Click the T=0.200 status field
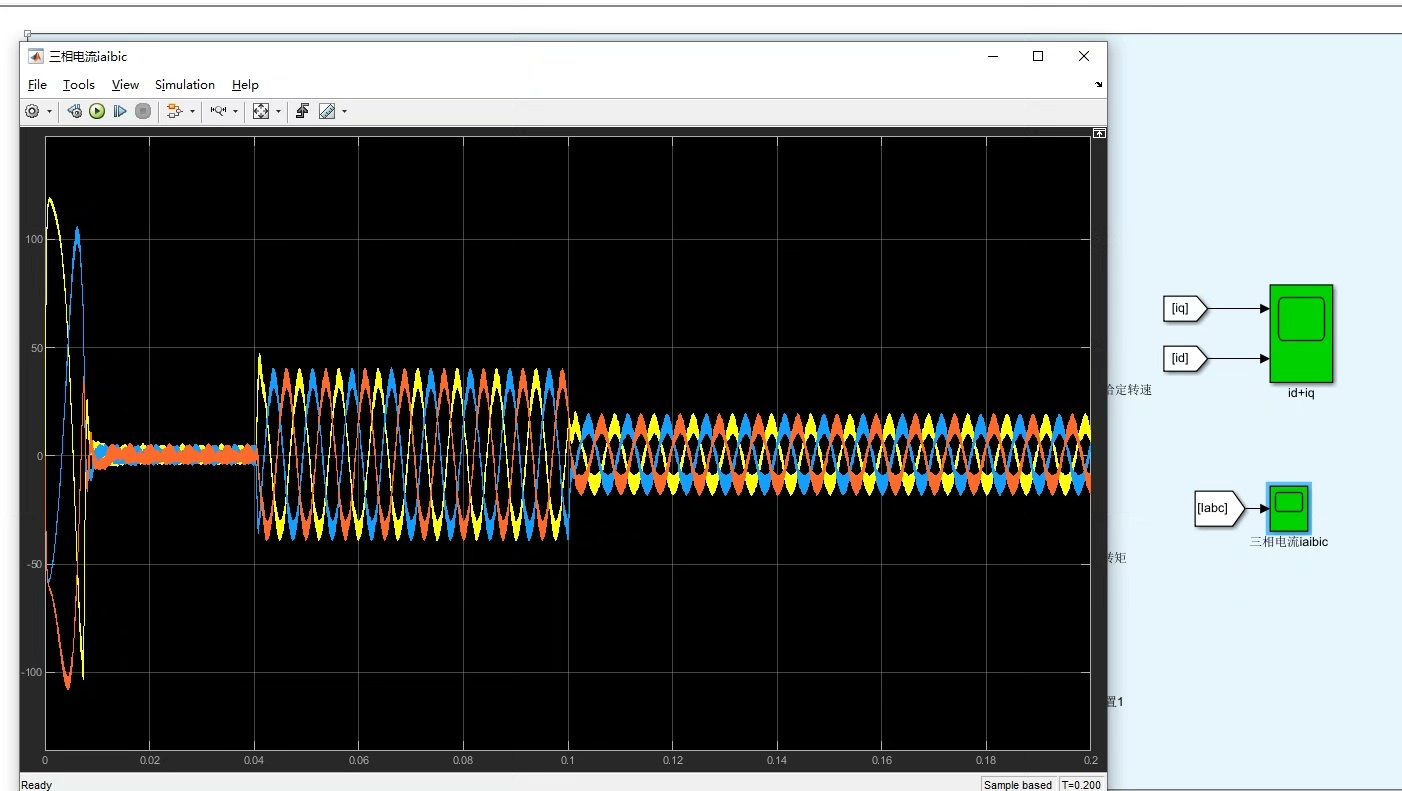This screenshot has height=791, width=1402. (1081, 785)
